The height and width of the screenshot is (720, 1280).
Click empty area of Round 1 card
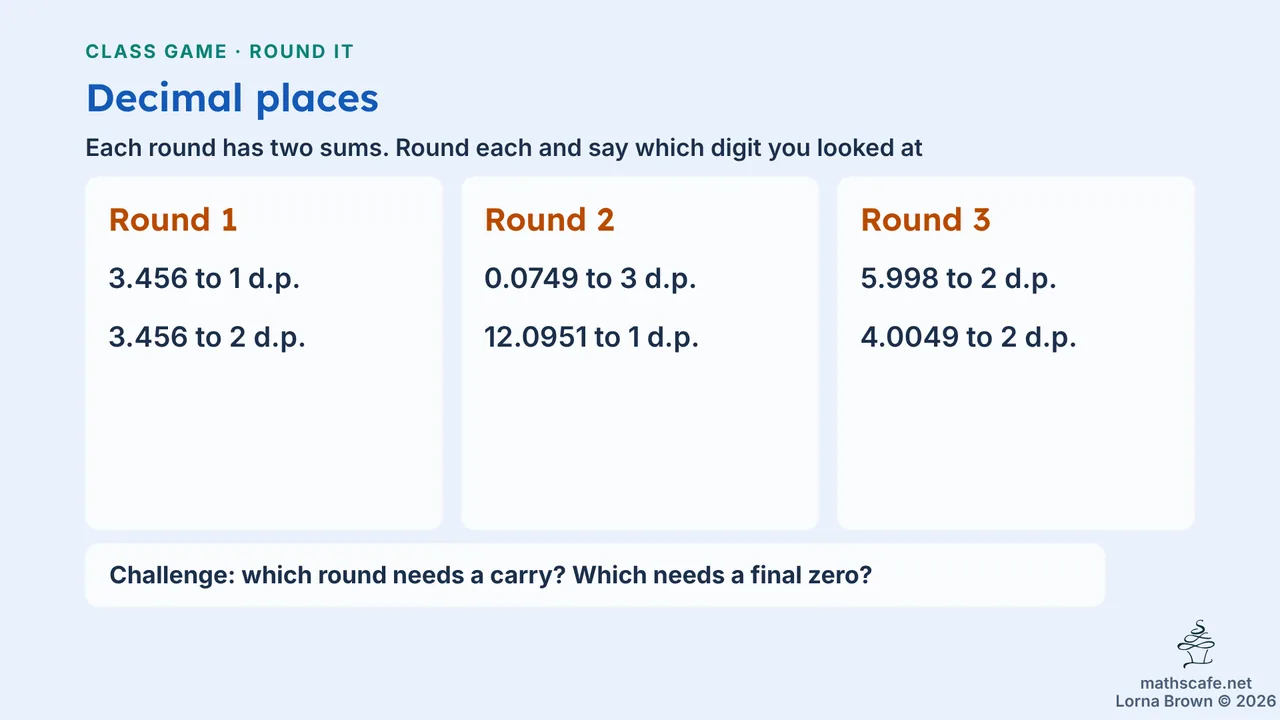click(x=264, y=440)
